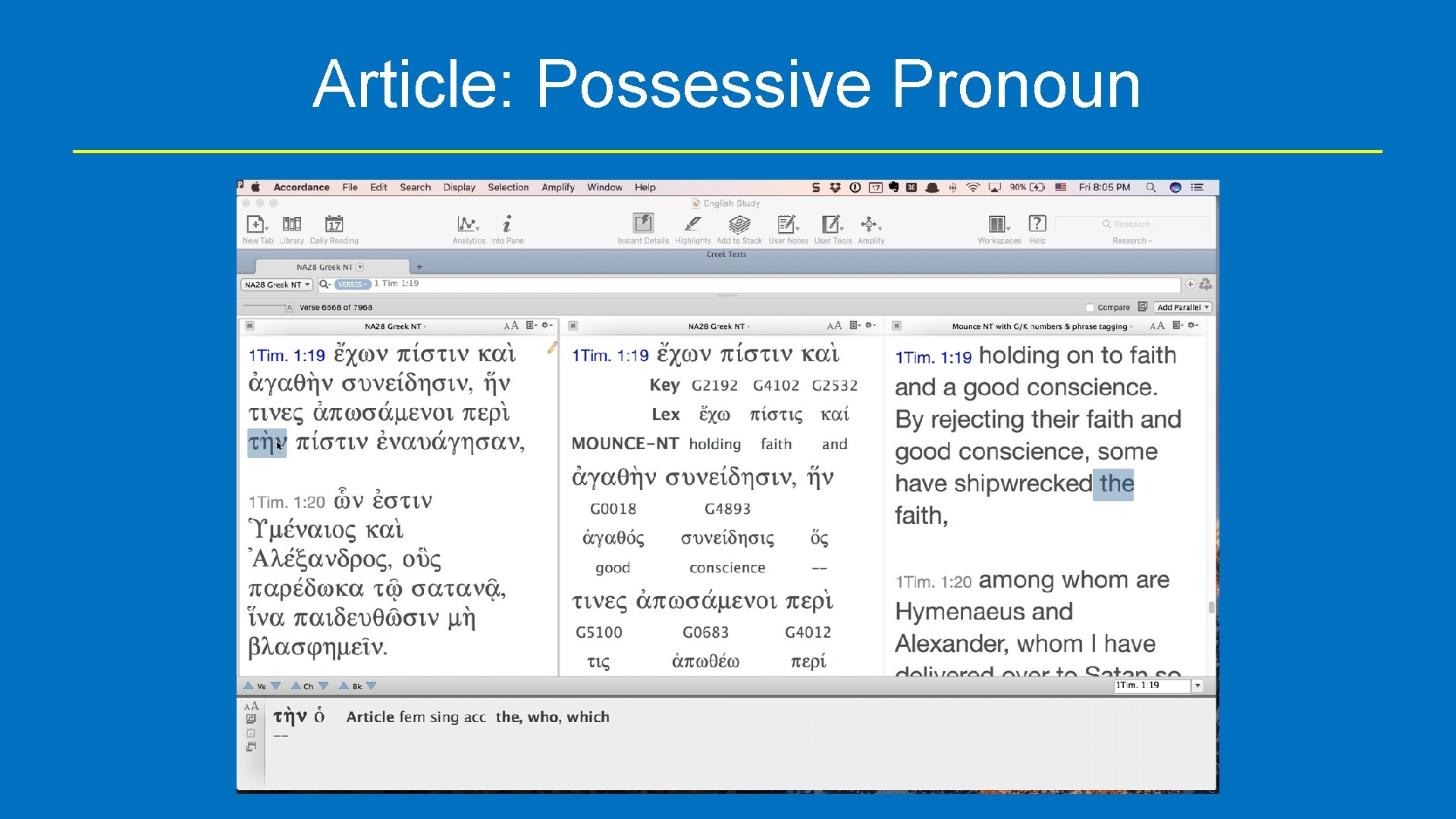Open the Selection menu
This screenshot has height=819, width=1456.
point(507,187)
